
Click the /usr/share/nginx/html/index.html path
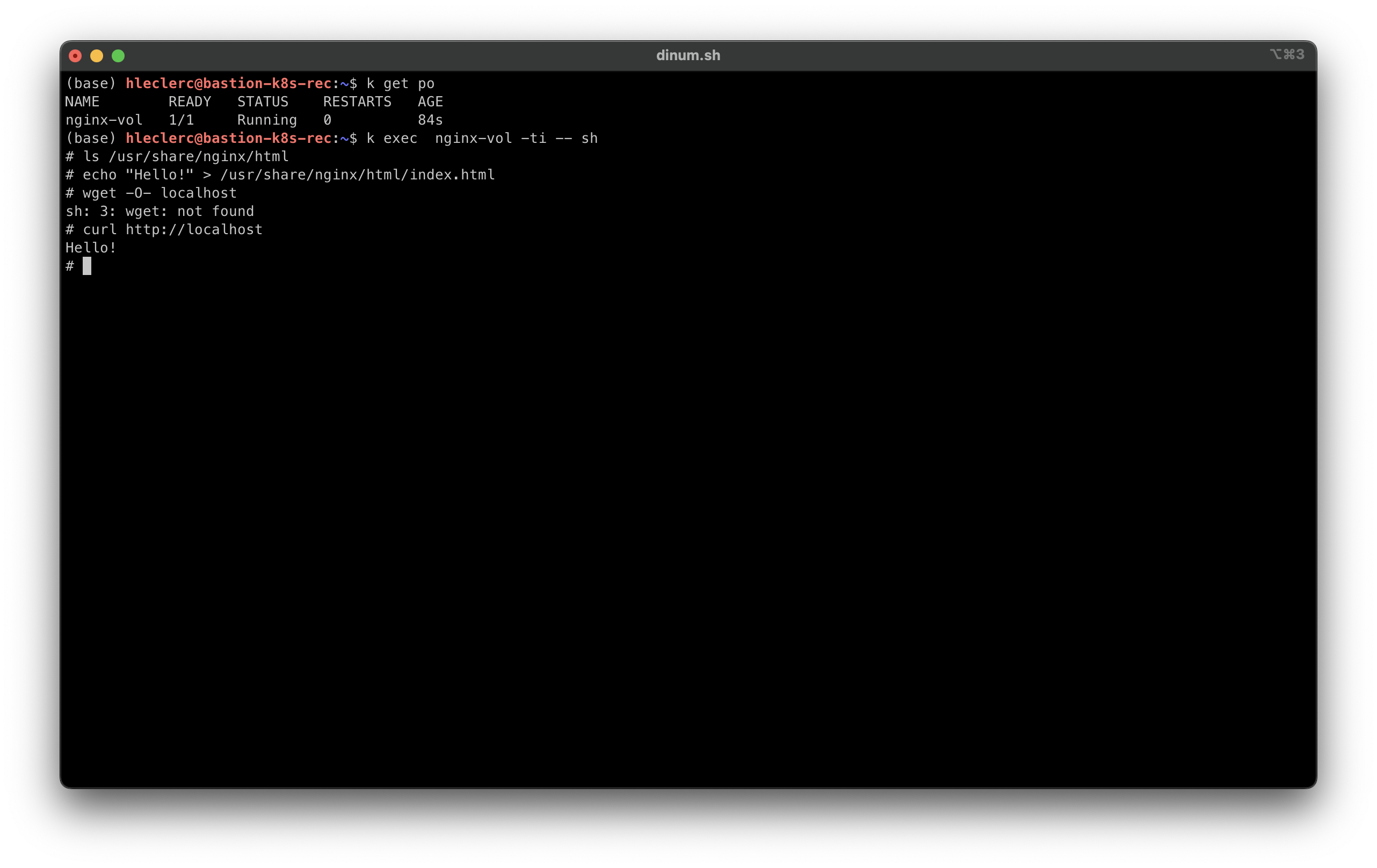(x=357, y=175)
